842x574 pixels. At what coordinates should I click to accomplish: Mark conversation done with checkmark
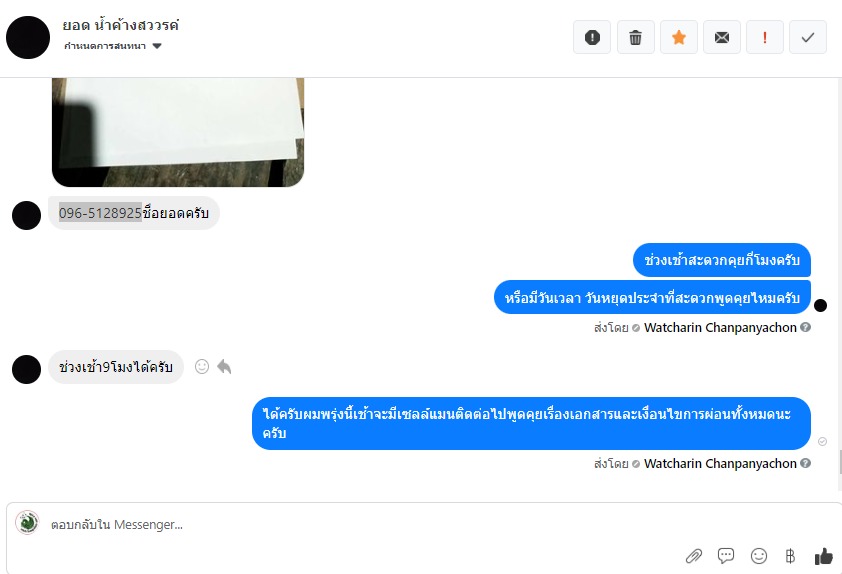808,37
